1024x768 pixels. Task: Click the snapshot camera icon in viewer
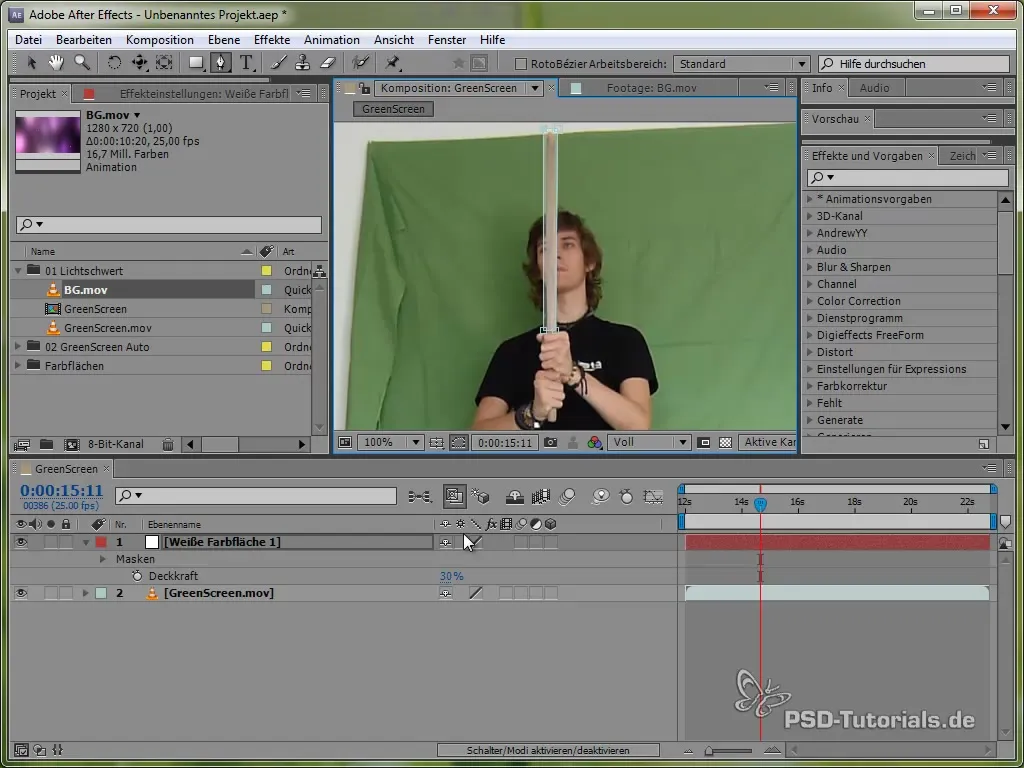click(551, 443)
